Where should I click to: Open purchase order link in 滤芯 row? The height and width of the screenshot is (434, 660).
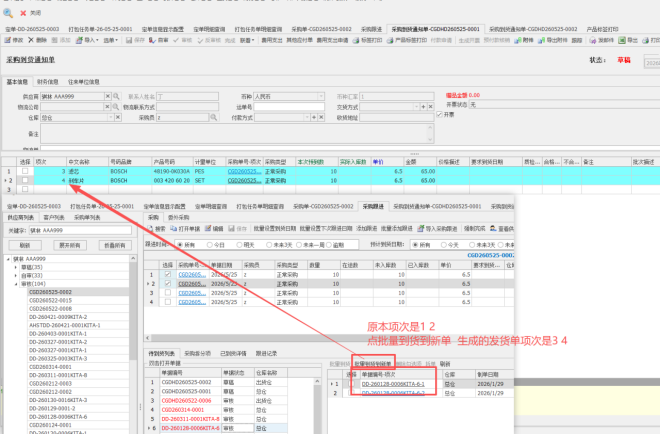(x=244, y=171)
